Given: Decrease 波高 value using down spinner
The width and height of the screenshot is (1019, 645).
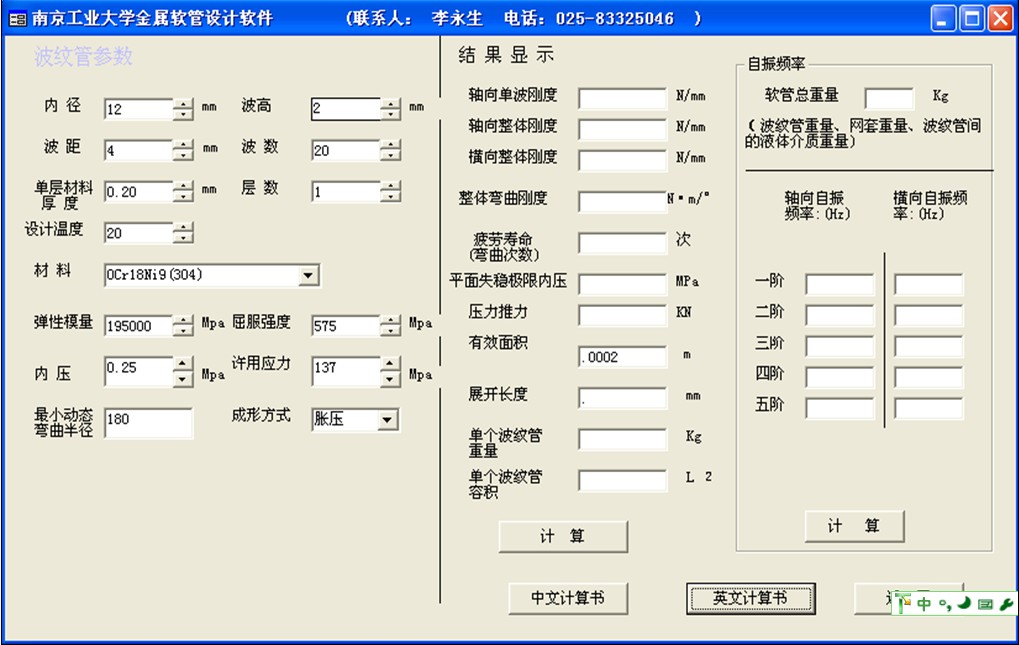Looking at the screenshot, I should (391, 115).
